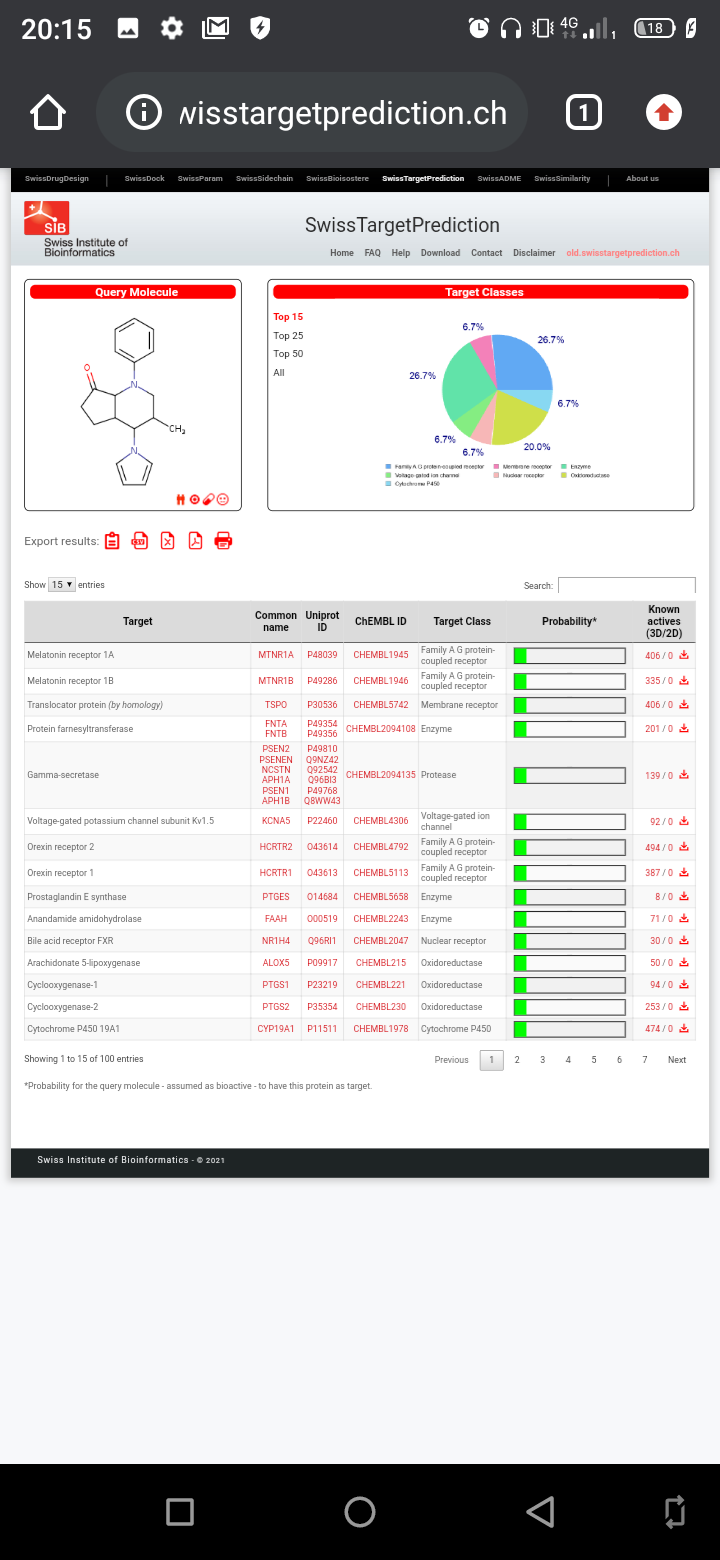This screenshot has width=720, height=1560.
Task: Open Uniprot ID P30536 link
Action: [x=322, y=705]
